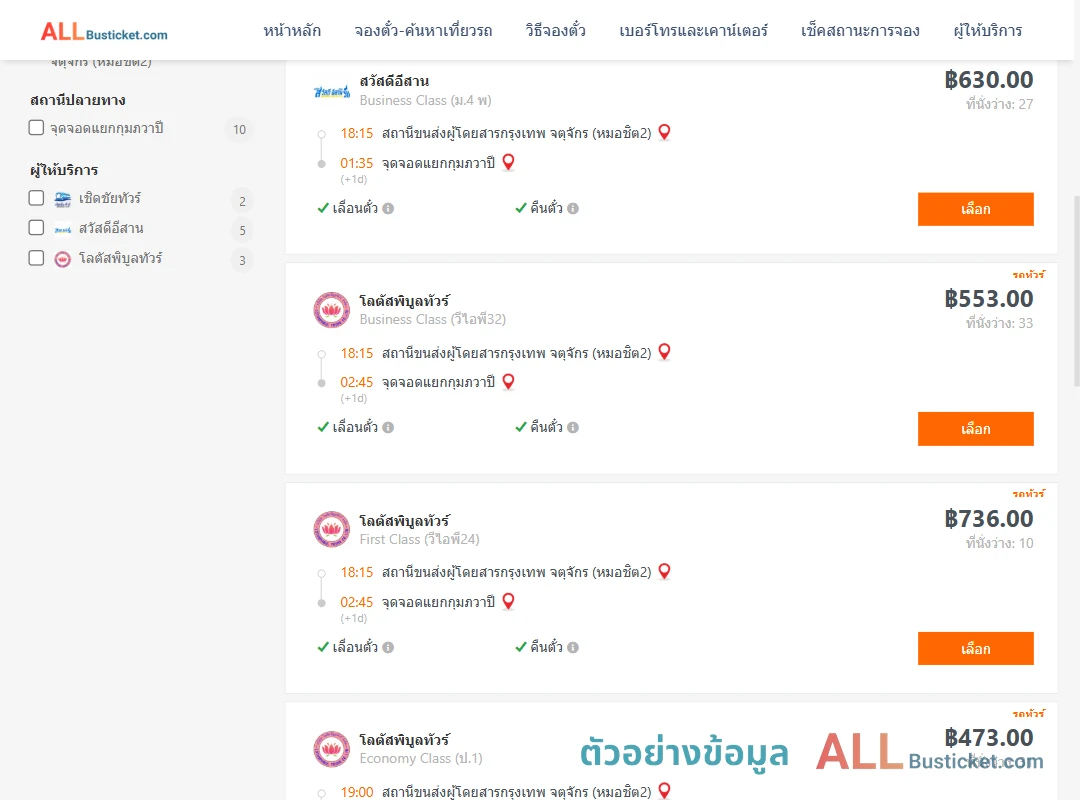Click โลตัสพิบูลทัวร์ operator icon in the filter list

(x=63, y=259)
